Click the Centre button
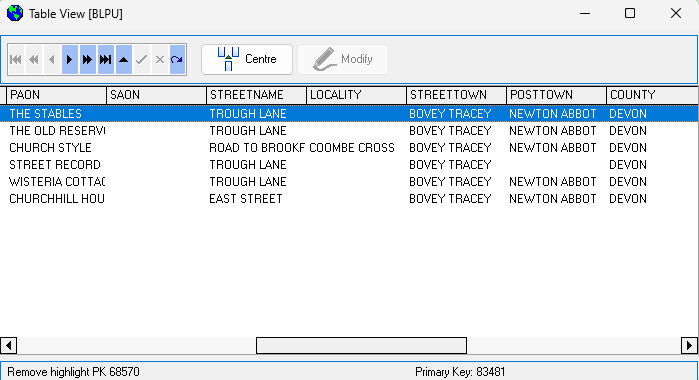Image resolution: width=699 pixels, height=380 pixels. pyautogui.click(x=247, y=59)
